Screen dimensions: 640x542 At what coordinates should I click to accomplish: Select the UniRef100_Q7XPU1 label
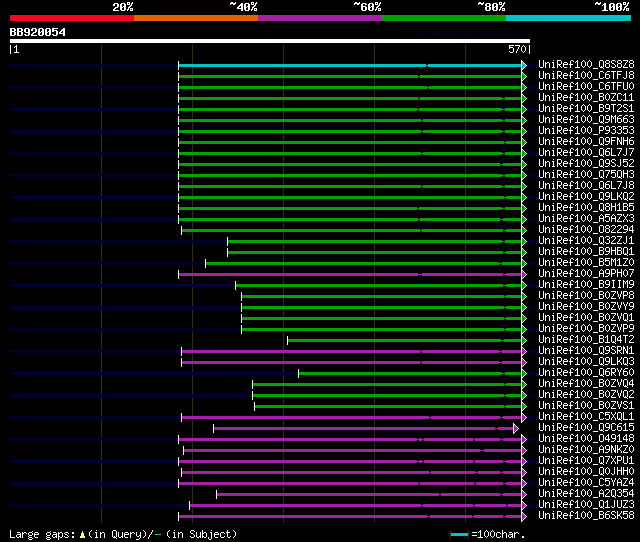[x=586, y=461]
